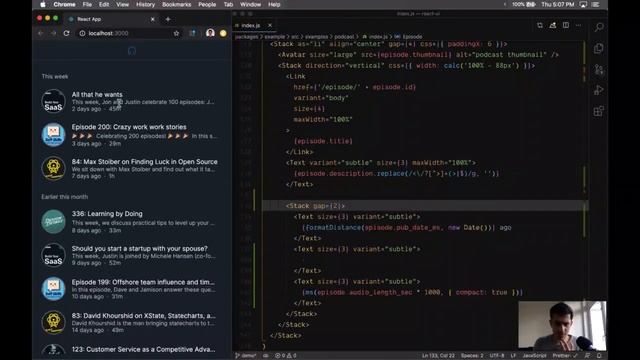Image resolution: width=640 pixels, height=360 pixels.
Task: Click the localhost:3000 address bar
Action: click(x=129, y=33)
